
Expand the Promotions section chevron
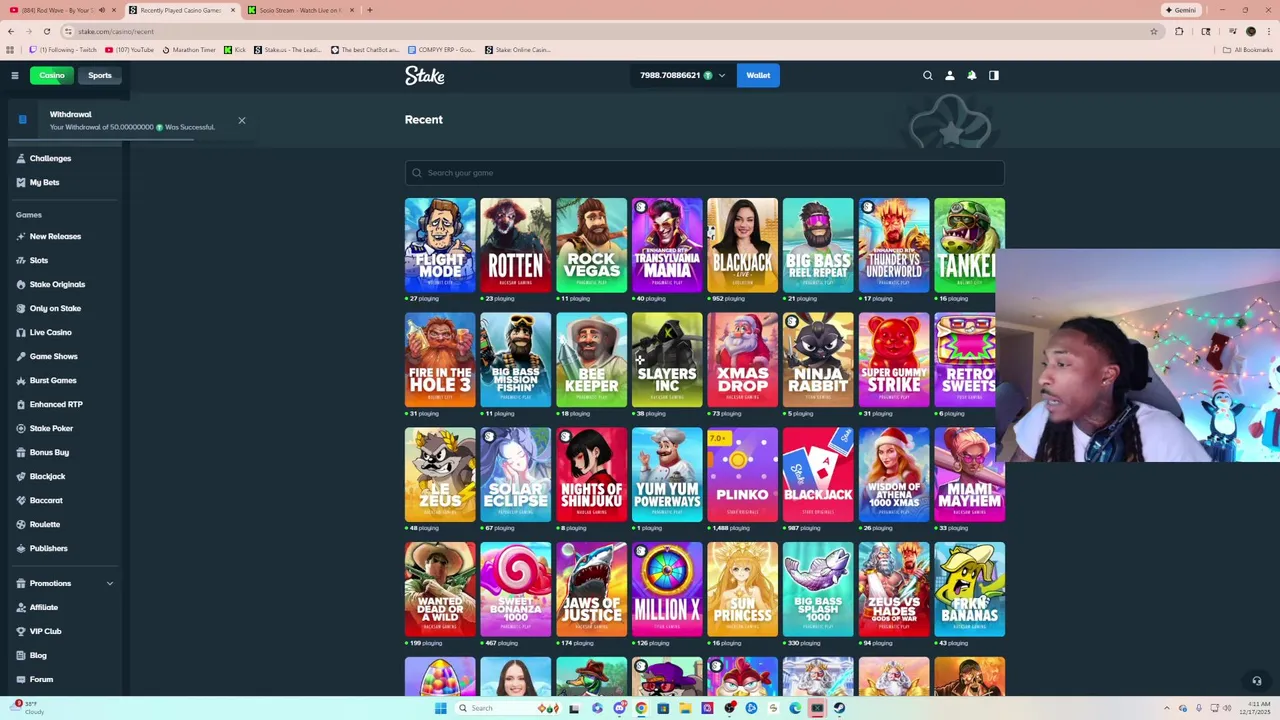110,583
